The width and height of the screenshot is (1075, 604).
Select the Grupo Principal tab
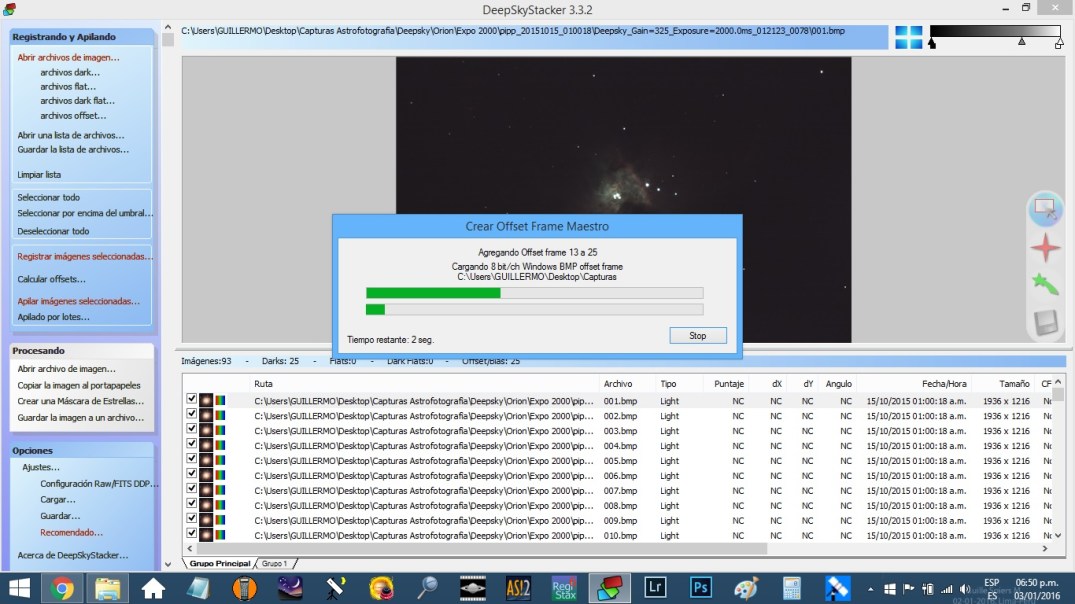(219, 564)
